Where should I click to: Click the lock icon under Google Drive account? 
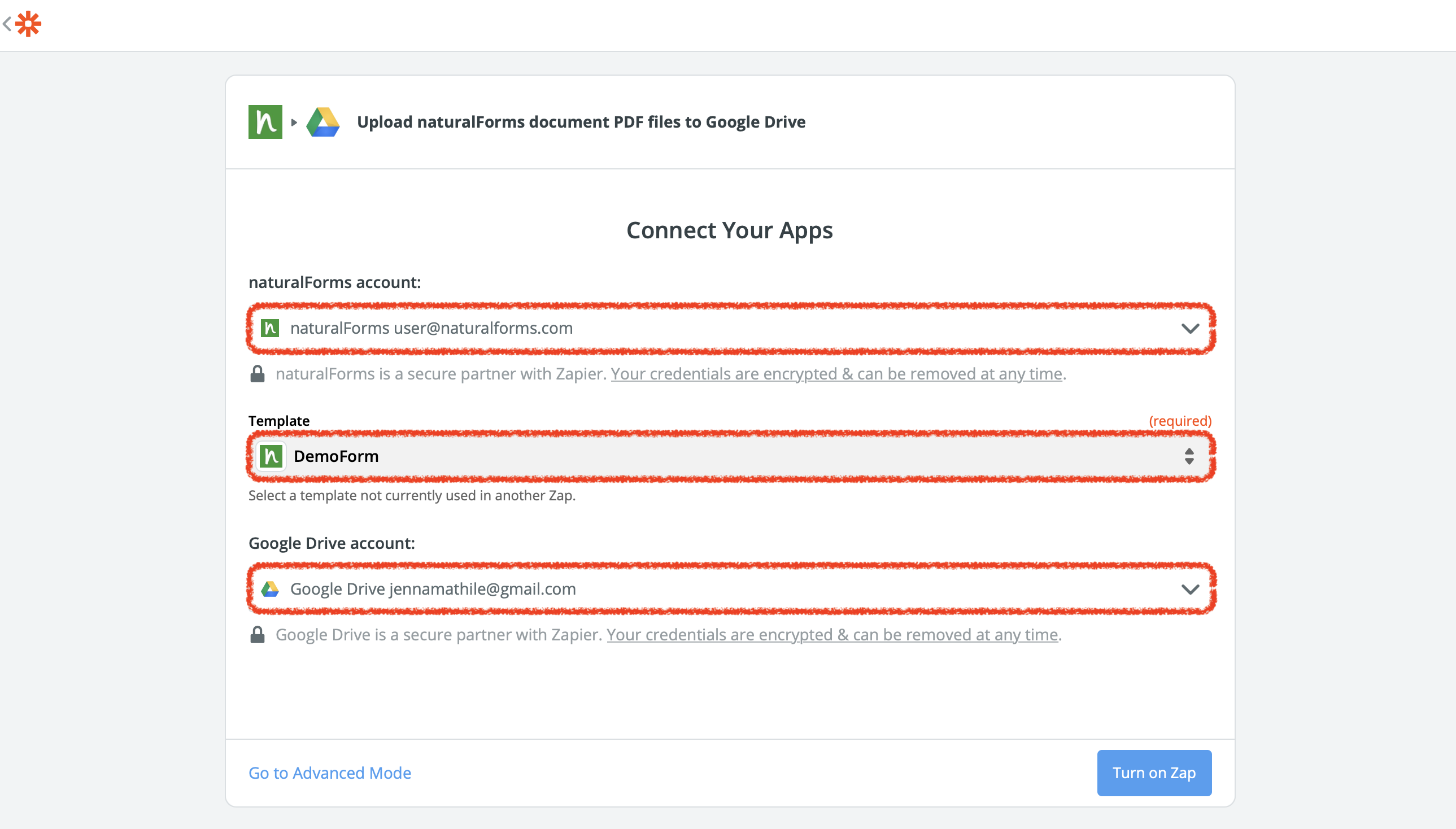coord(258,635)
